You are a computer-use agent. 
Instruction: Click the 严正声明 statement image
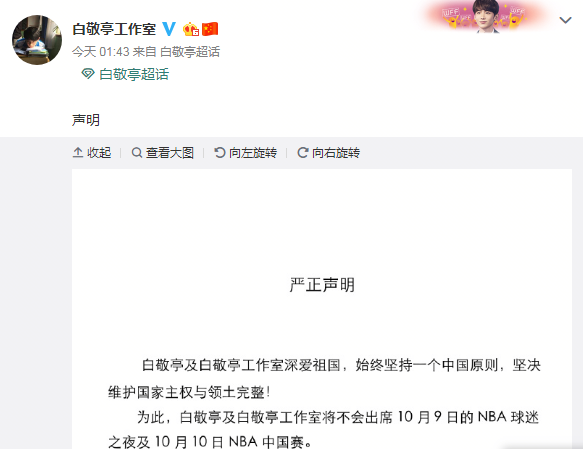click(x=322, y=309)
